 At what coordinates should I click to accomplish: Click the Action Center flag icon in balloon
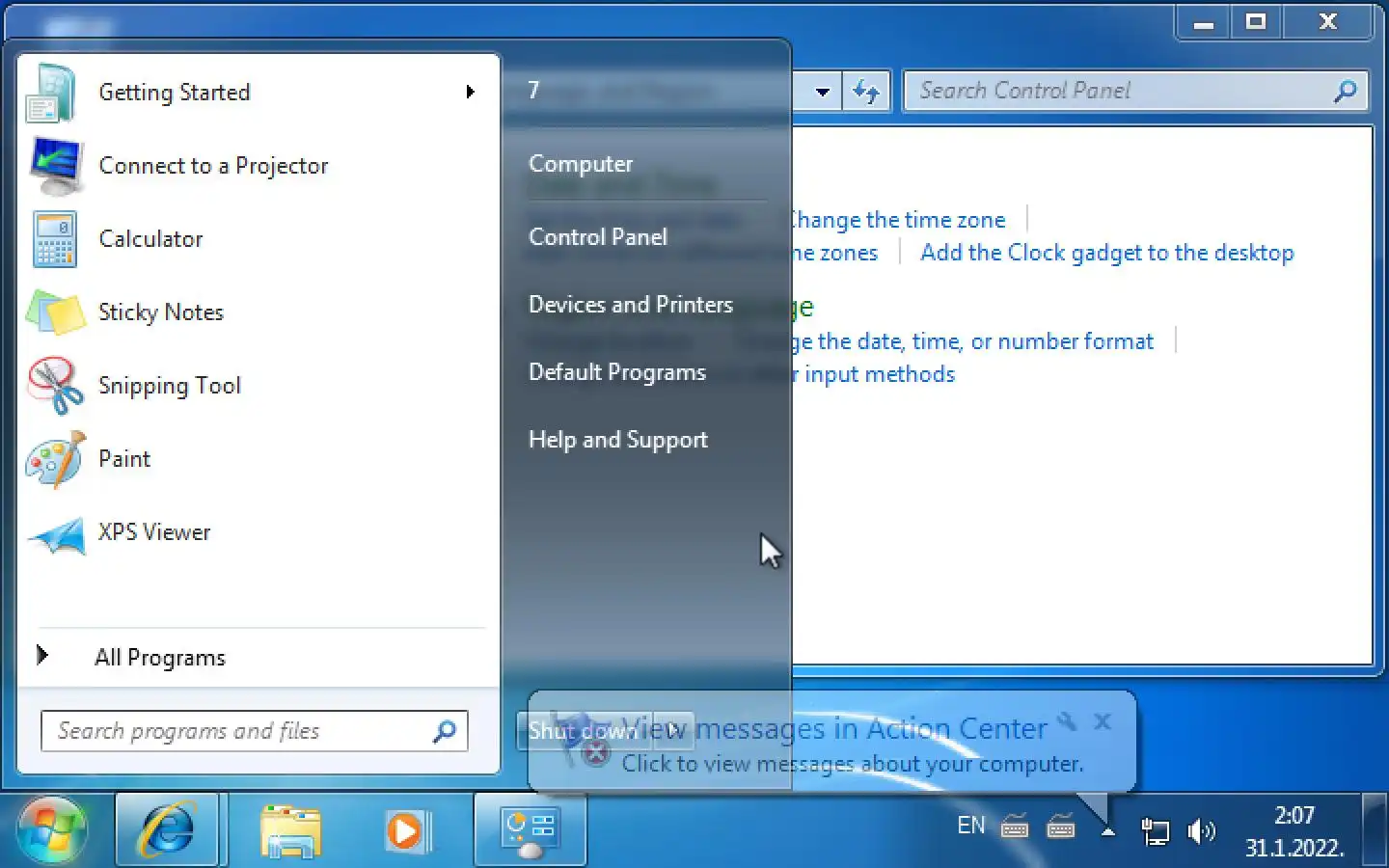click(x=583, y=741)
